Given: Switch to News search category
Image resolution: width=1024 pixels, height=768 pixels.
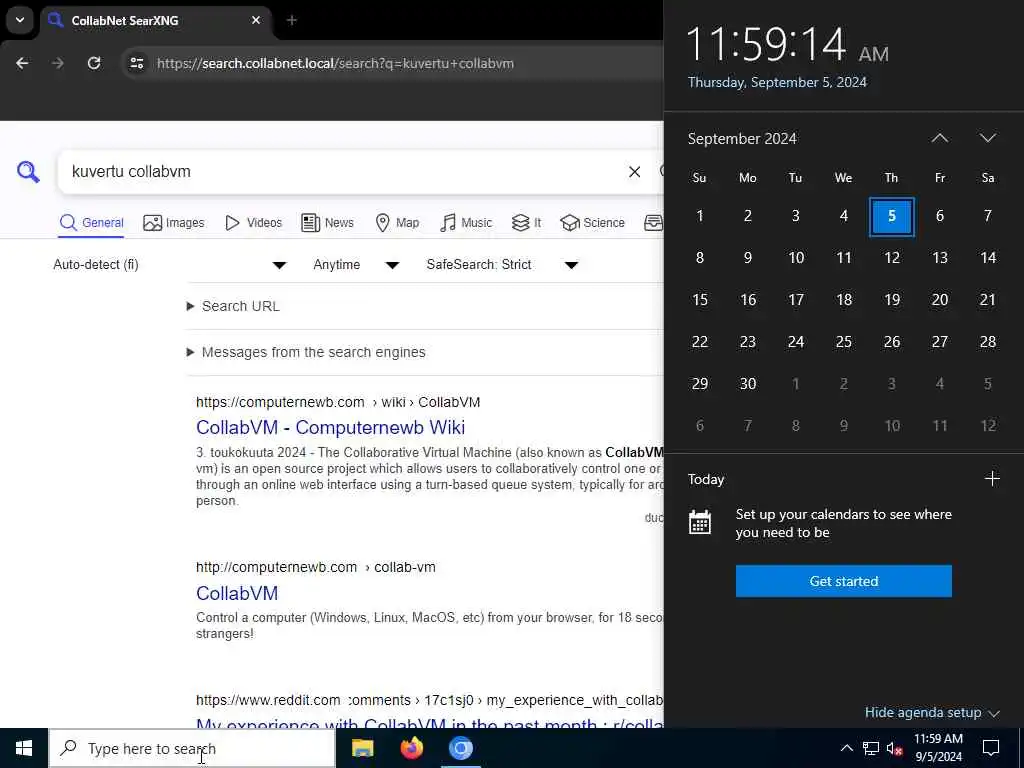Looking at the screenshot, I should click(x=328, y=223).
